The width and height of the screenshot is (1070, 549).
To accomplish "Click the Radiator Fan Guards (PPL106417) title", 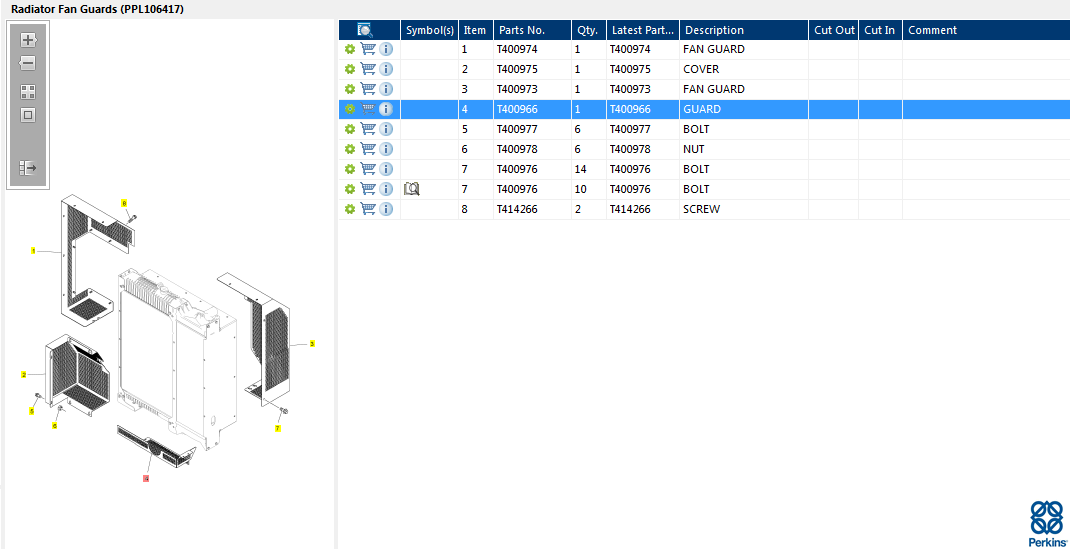I will pyautogui.click(x=98, y=9).
